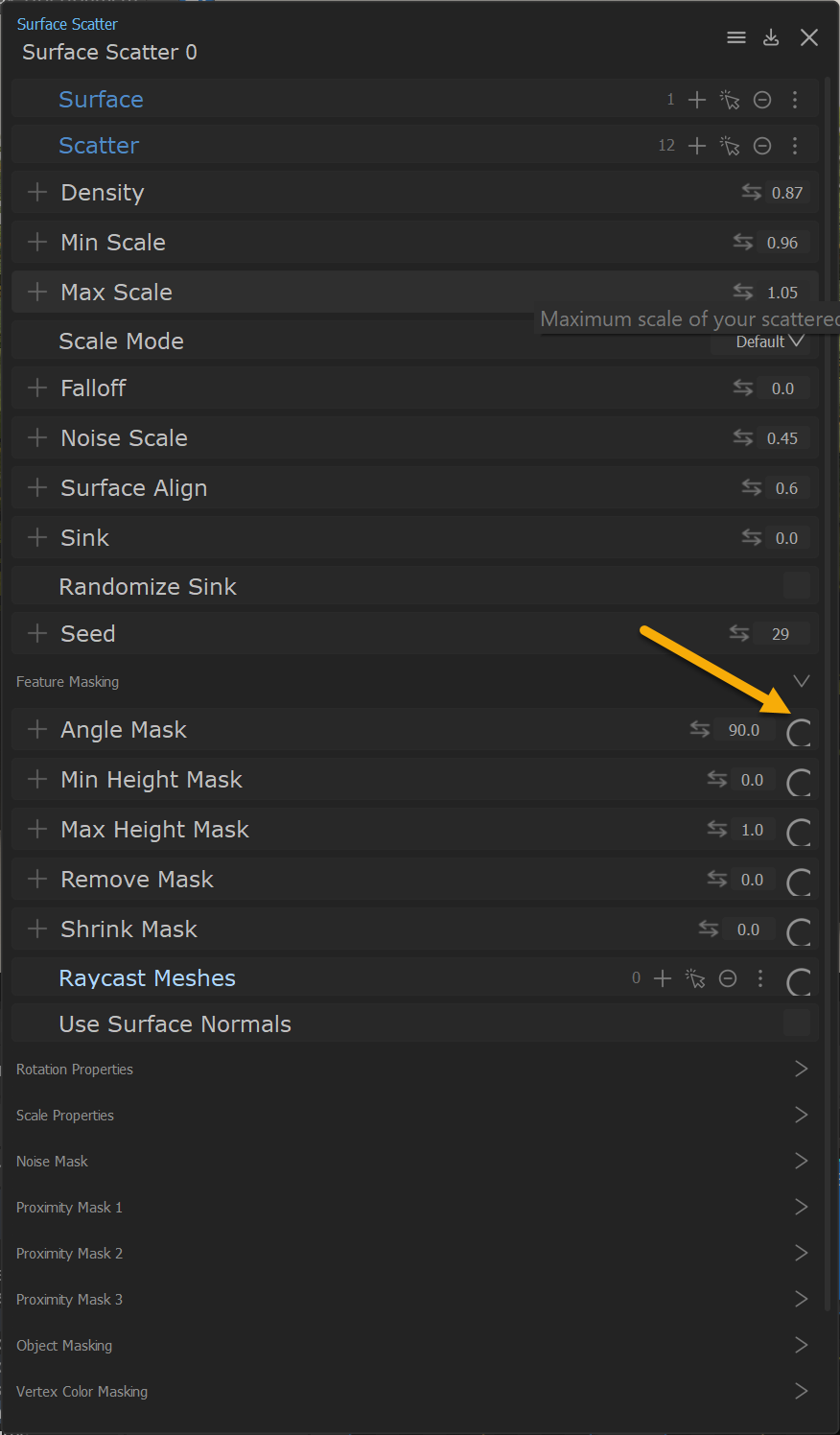Toggle the Randomize Sink checkbox

tap(799, 586)
